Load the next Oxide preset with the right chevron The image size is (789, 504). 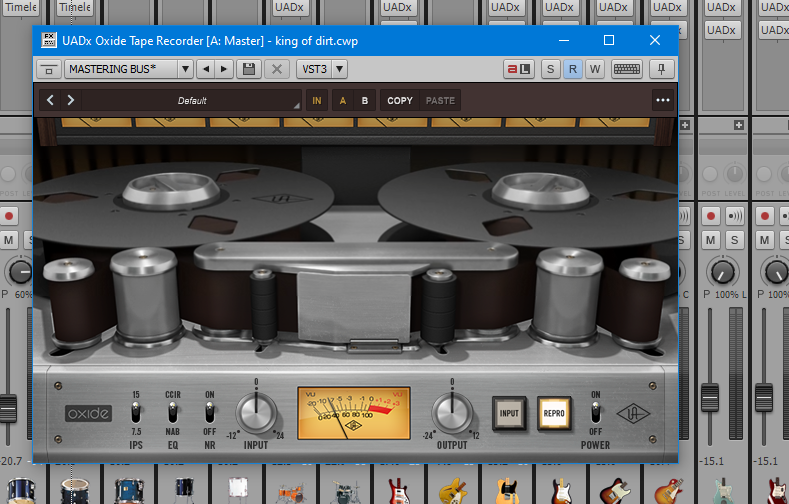tap(70, 100)
